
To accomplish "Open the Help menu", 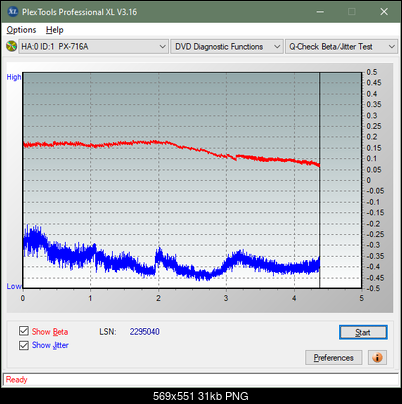I will point(55,30).
